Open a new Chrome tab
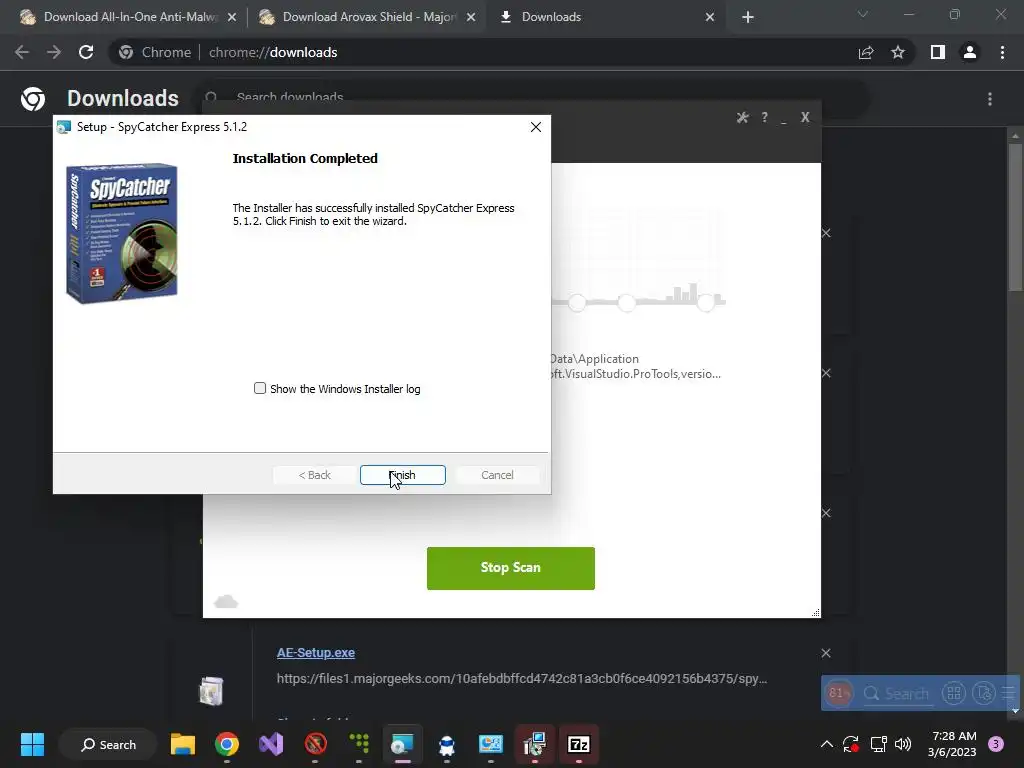 click(x=748, y=17)
